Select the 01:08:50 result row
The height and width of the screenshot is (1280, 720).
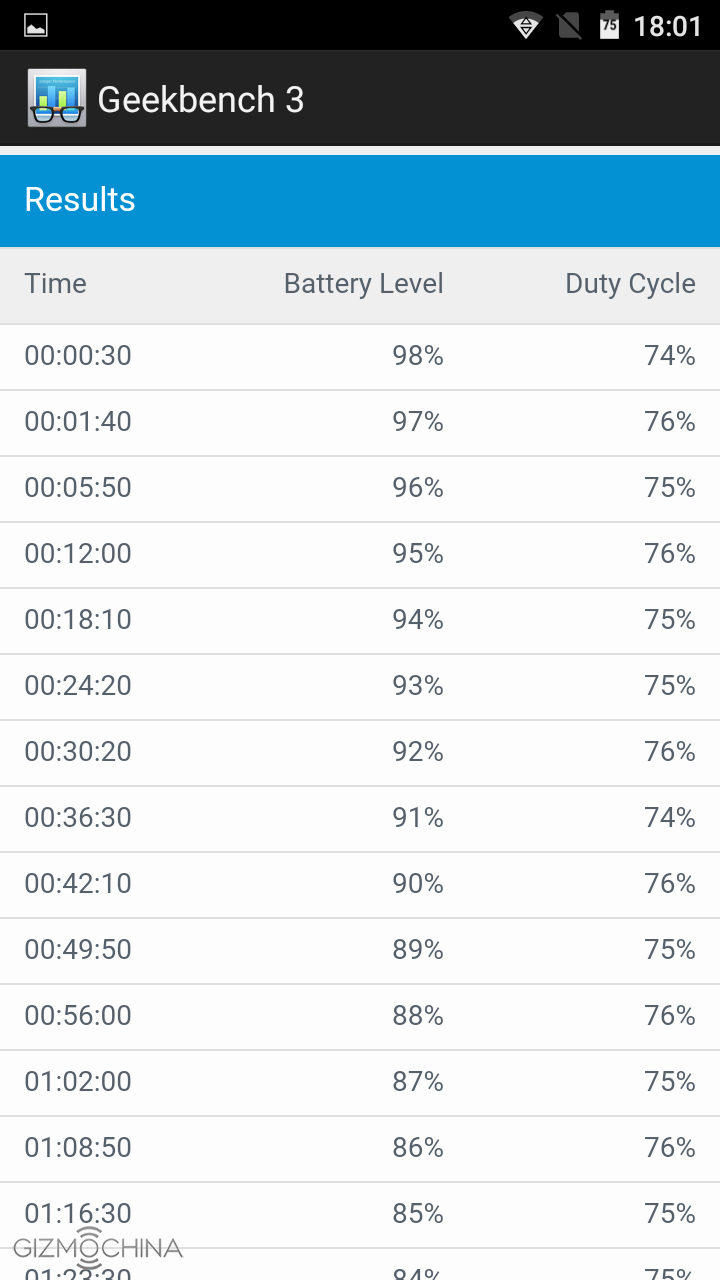click(x=360, y=1148)
